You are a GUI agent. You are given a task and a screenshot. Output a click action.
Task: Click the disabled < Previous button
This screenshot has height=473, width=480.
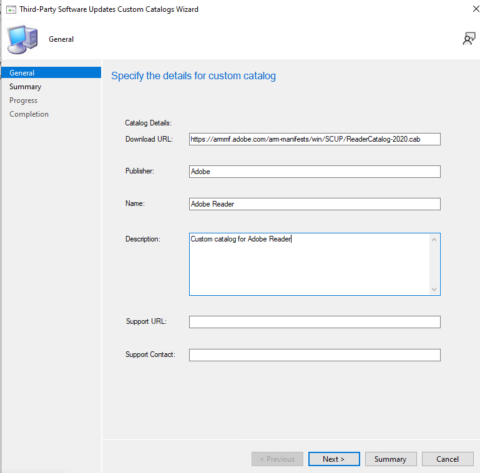click(277, 459)
